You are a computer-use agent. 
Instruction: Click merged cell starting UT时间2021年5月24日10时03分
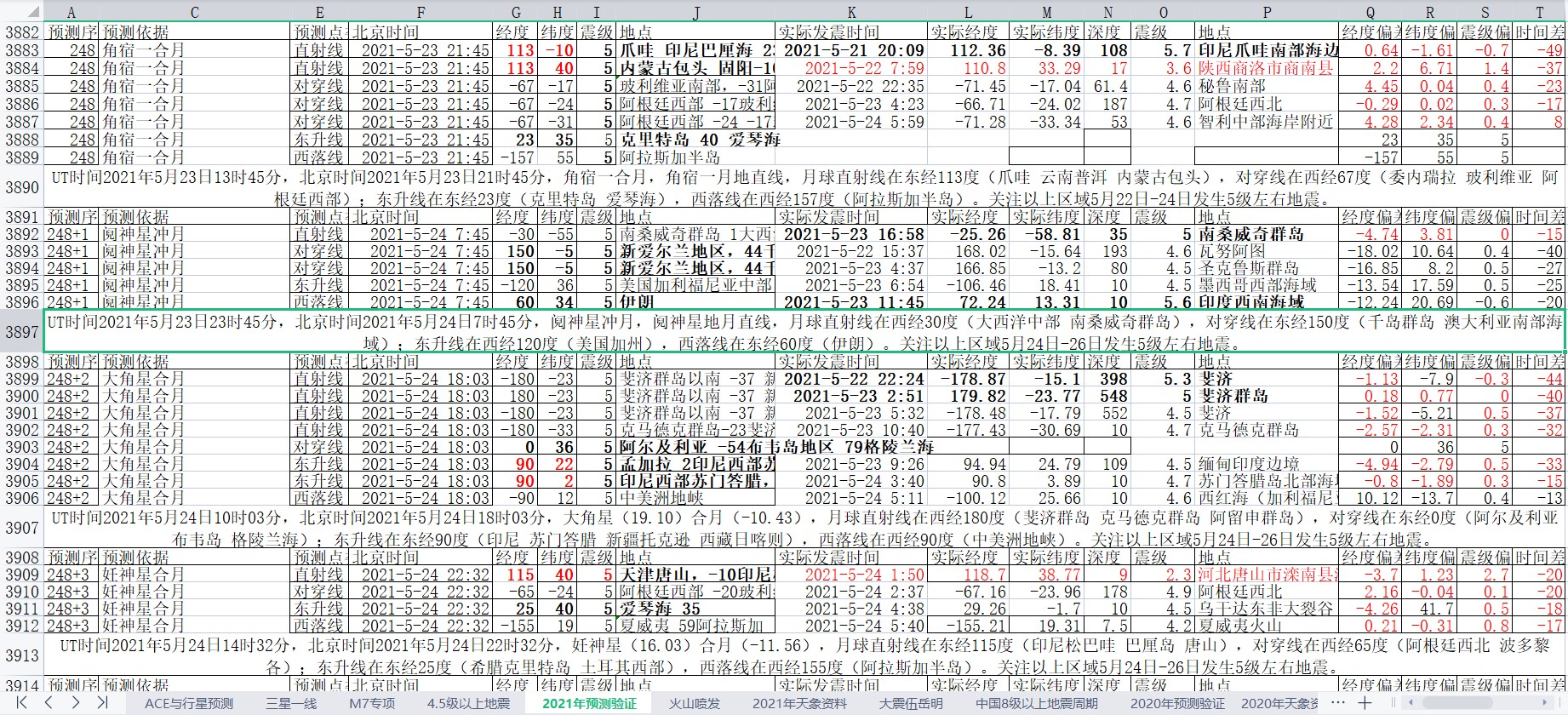pyautogui.click(x=804, y=528)
